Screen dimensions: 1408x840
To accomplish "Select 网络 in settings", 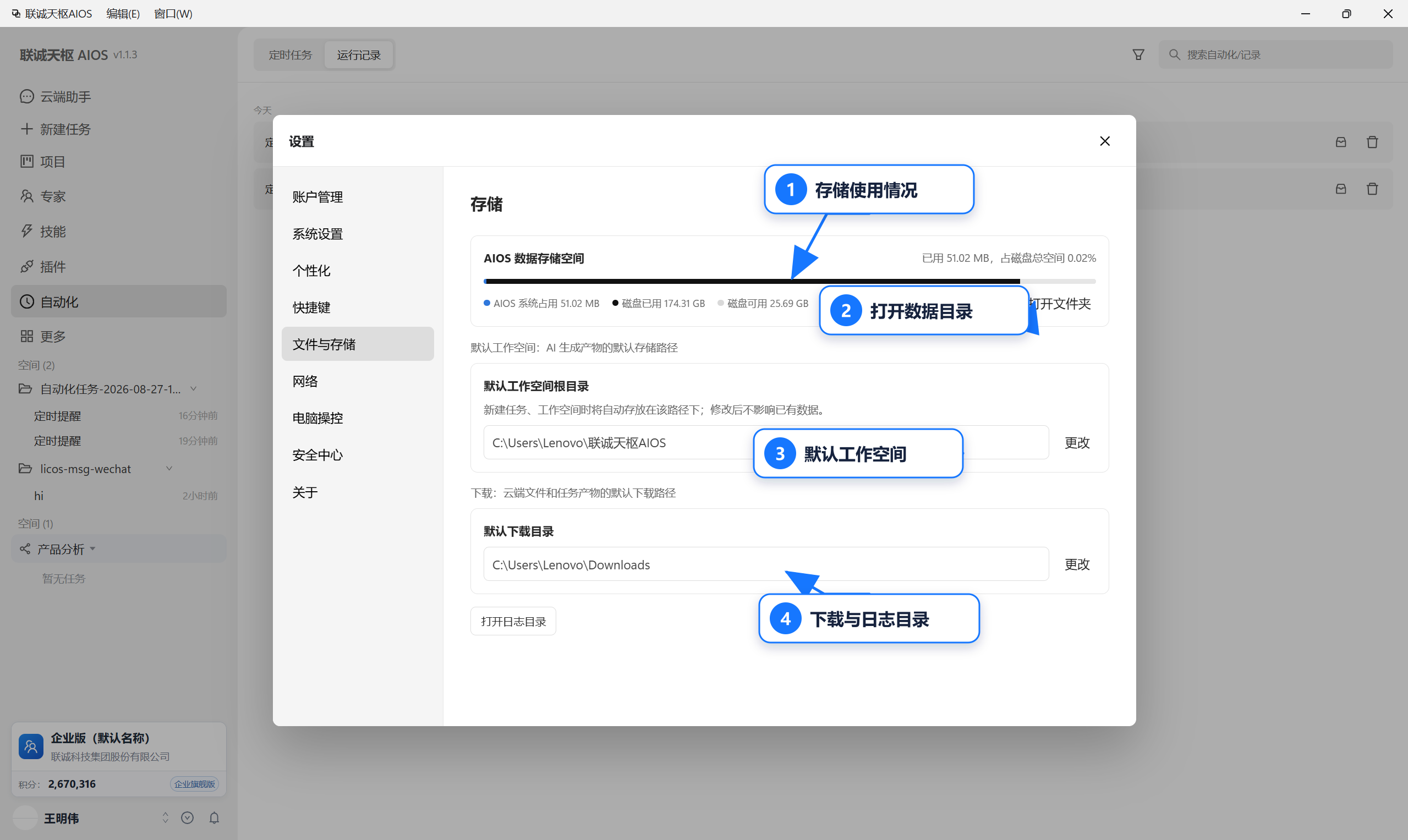I will (358, 382).
